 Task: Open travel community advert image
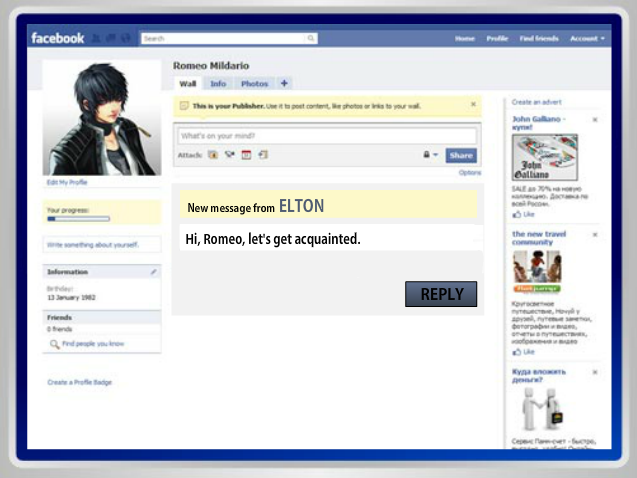point(537,271)
